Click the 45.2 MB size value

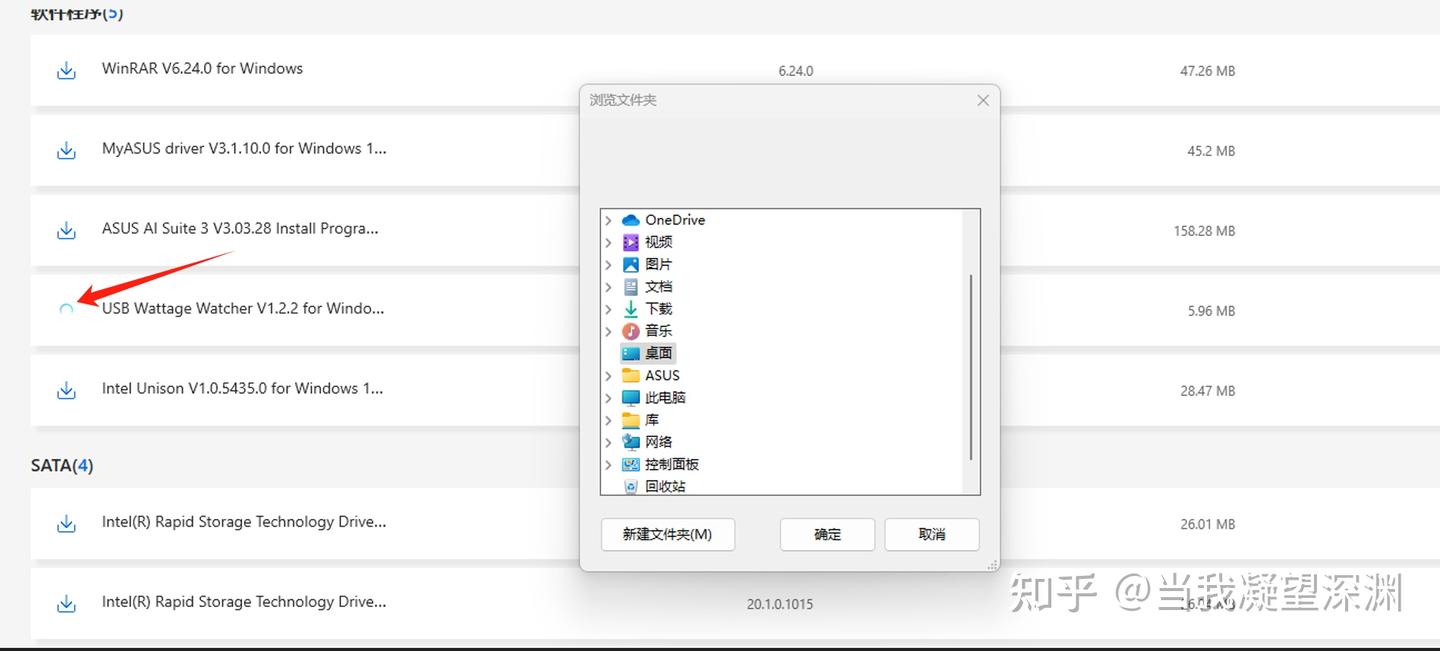pos(1211,151)
